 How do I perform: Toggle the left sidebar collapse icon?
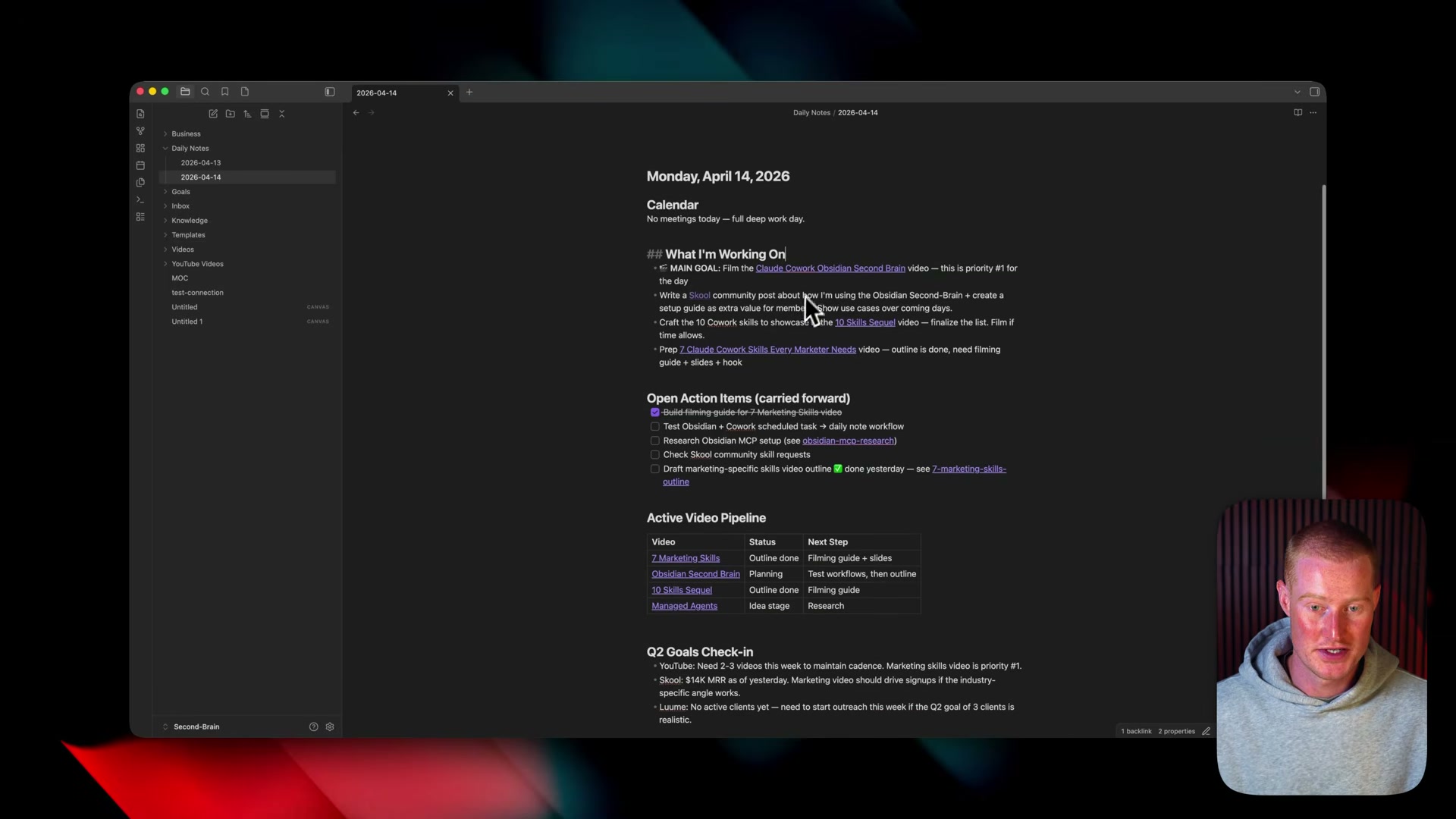(x=329, y=91)
